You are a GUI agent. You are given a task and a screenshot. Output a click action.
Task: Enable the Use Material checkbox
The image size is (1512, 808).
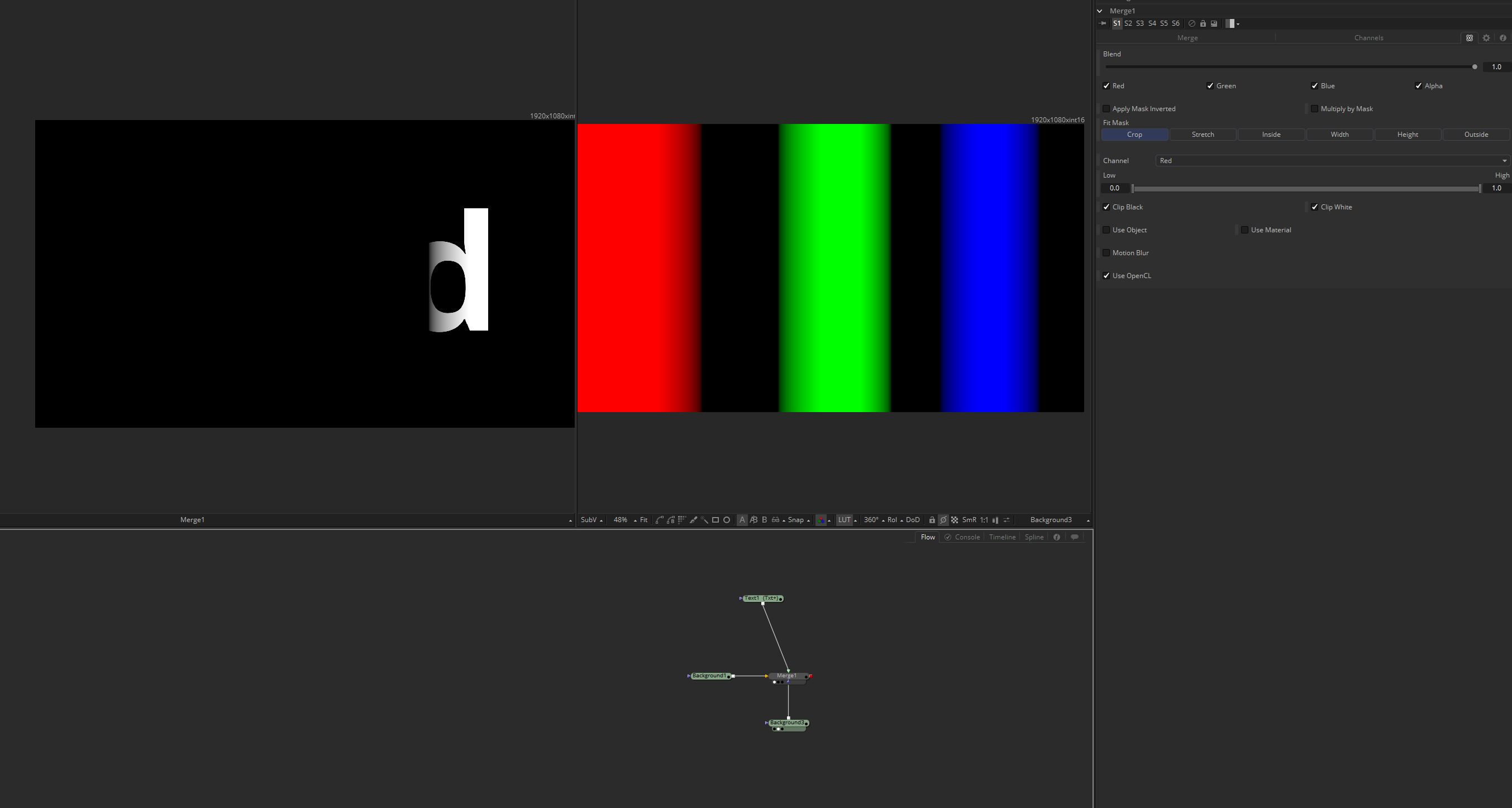(1245, 230)
